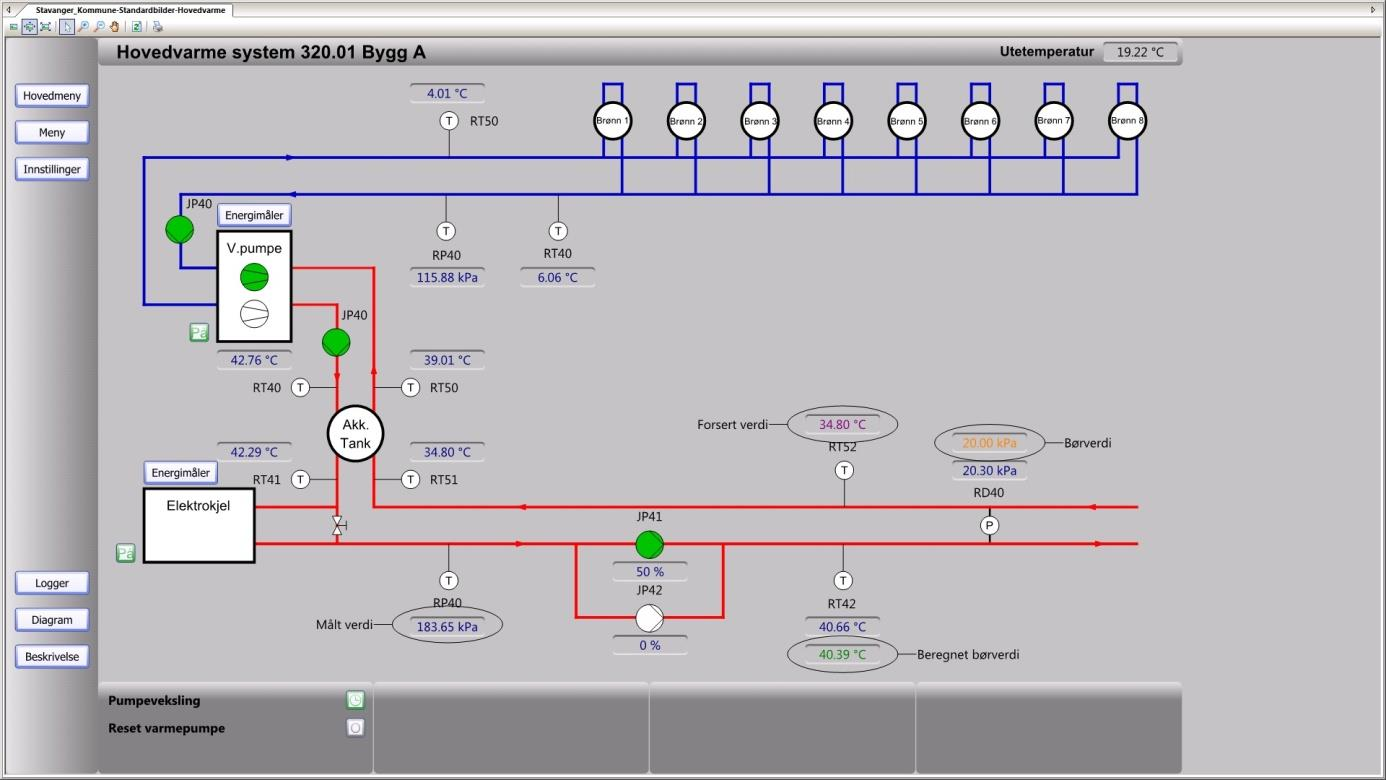1386x780 pixels.
Task: Click the valve symbol next to Elektrokjel
Action: click(337, 525)
